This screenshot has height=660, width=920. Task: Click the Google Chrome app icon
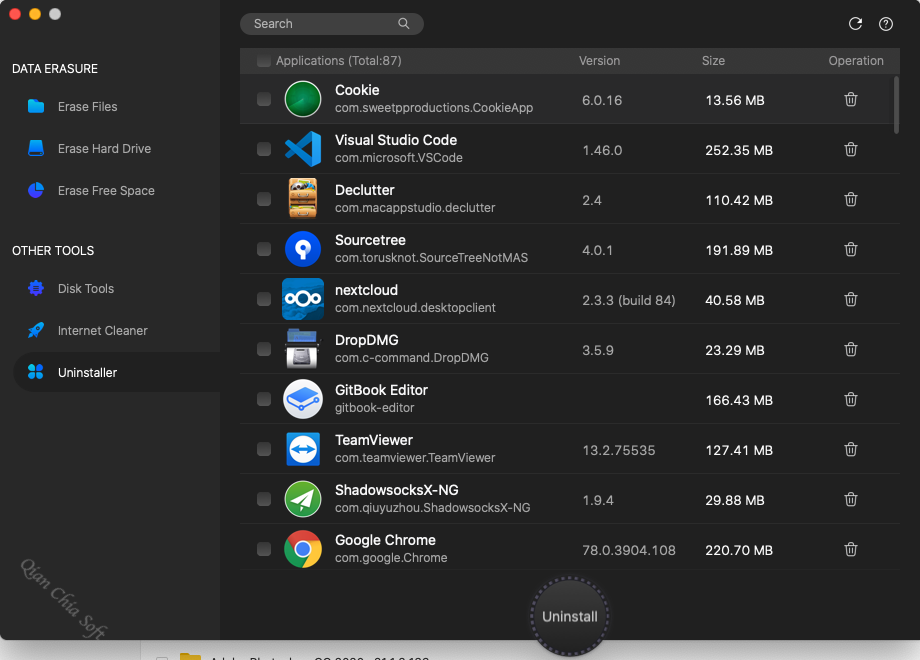pyautogui.click(x=303, y=549)
